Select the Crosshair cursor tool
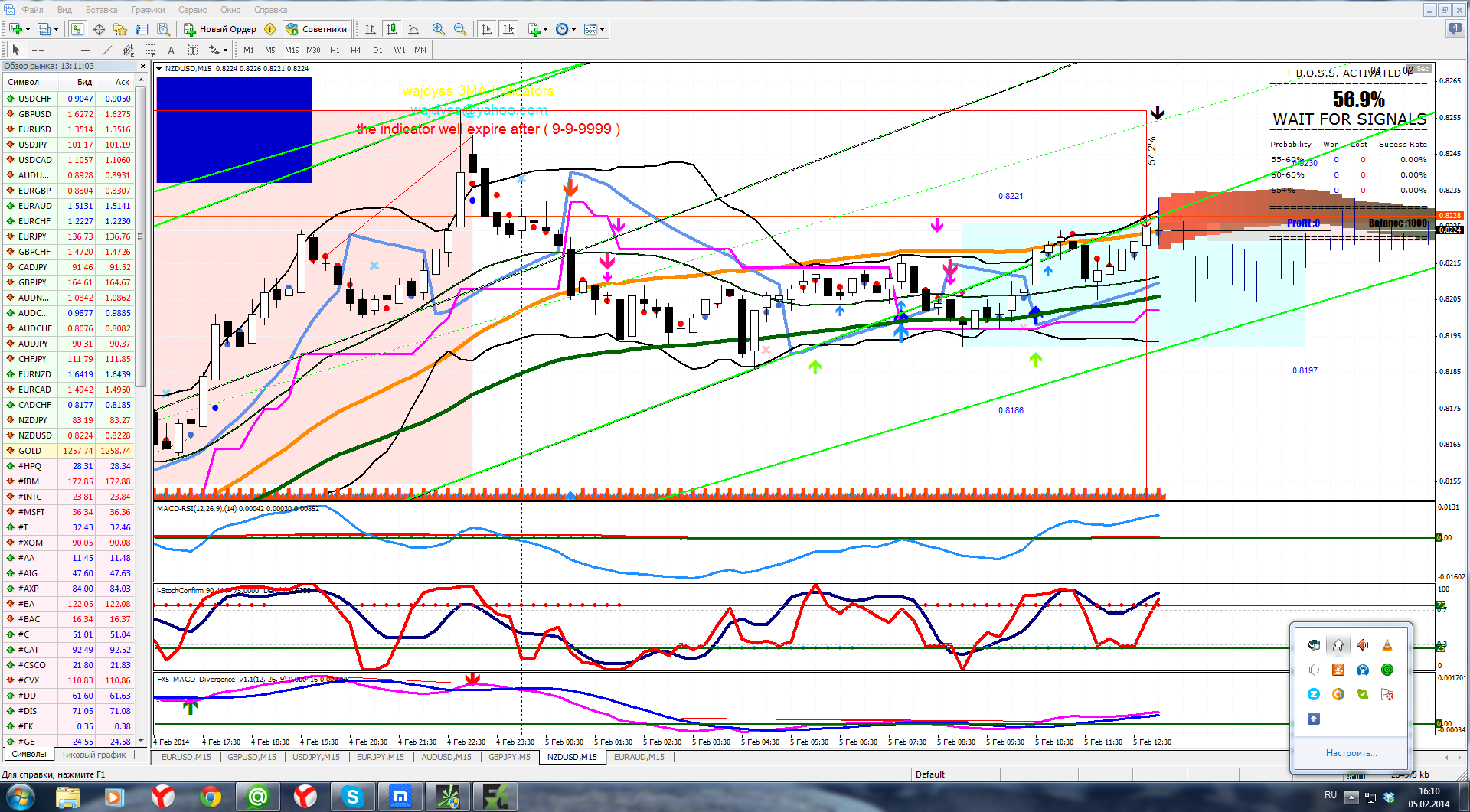Viewport: 1470px width, 812px height. [38, 50]
